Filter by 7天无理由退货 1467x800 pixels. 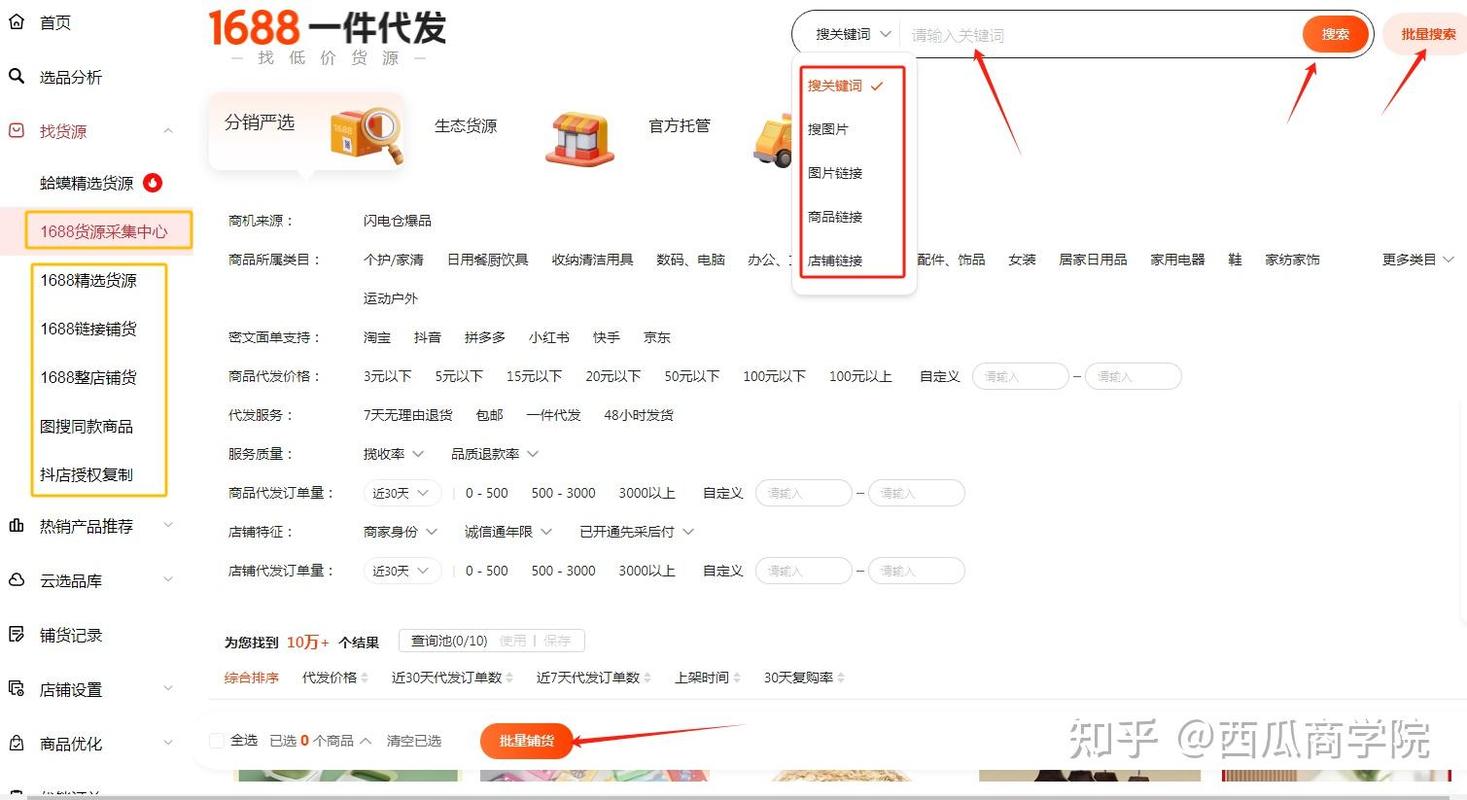click(408, 415)
